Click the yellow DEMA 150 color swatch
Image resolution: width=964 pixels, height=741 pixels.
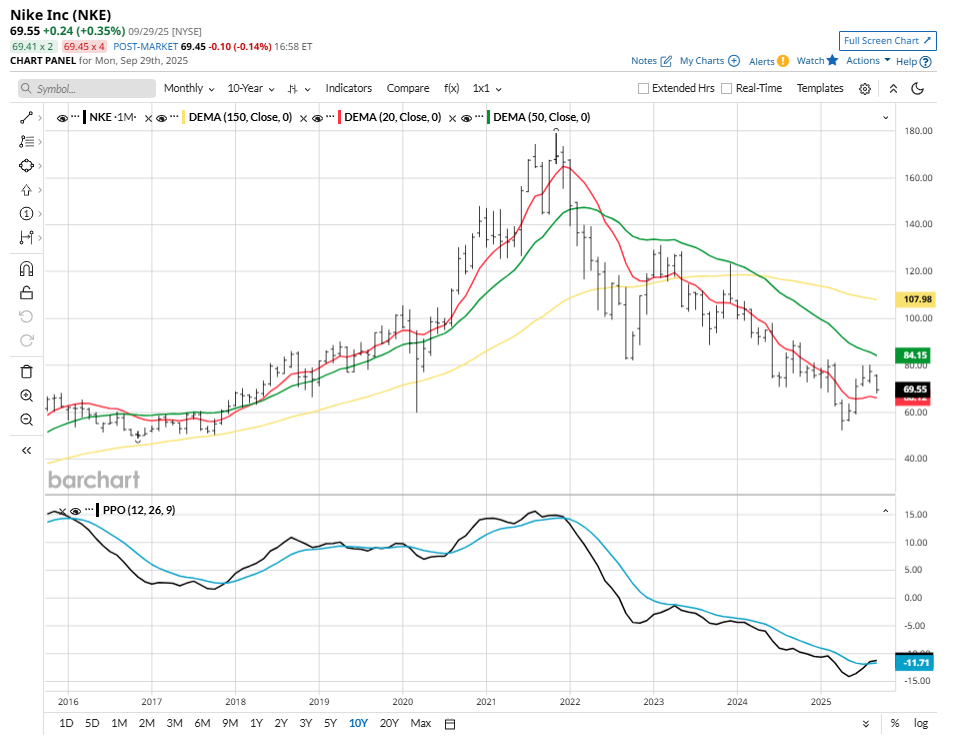point(184,117)
